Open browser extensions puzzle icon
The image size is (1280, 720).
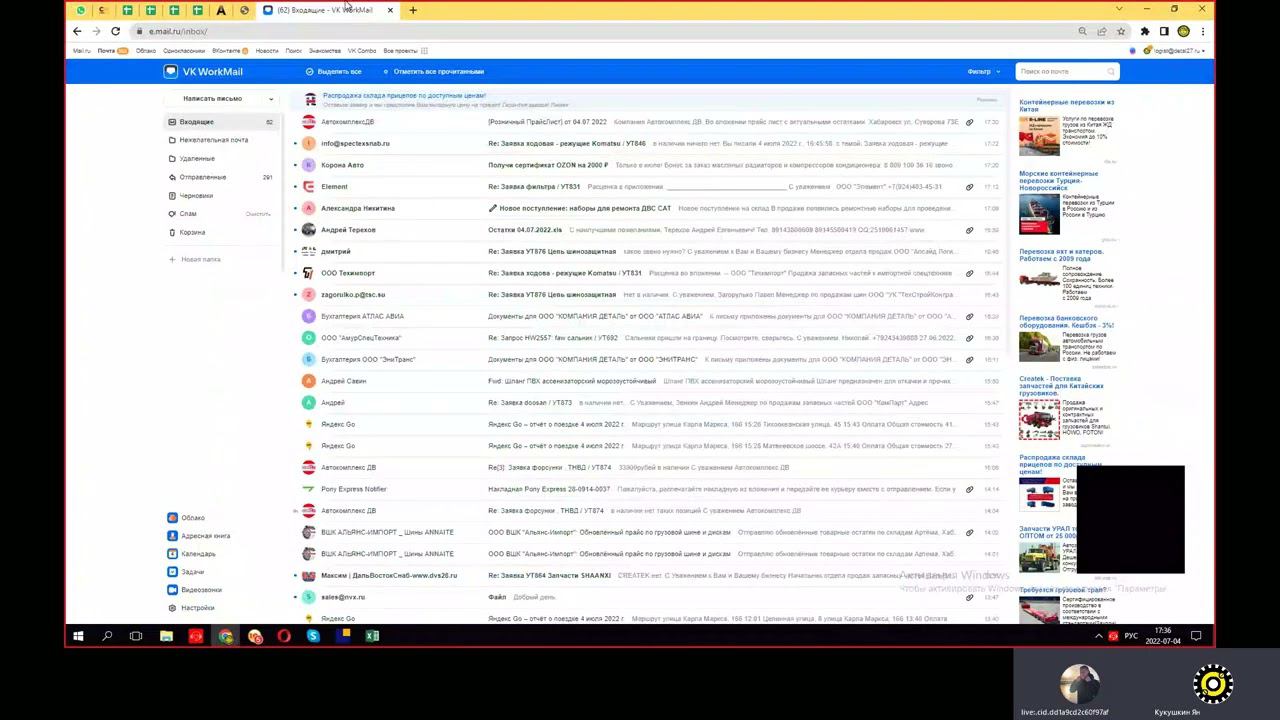(x=1145, y=31)
